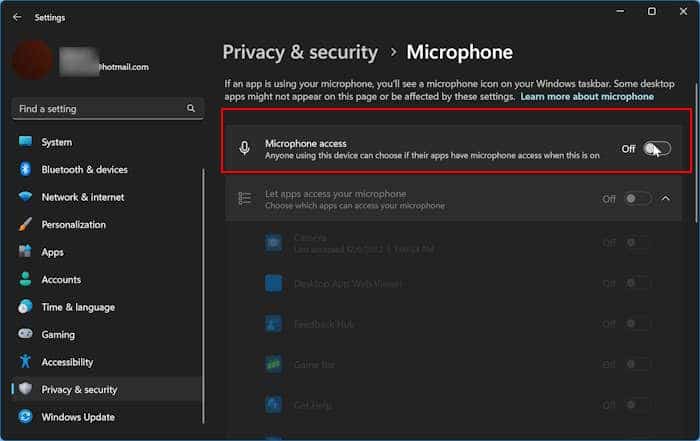Screen dimensions: 700x441
Task: Click the Feedback Hub app icon
Action: click(274, 324)
